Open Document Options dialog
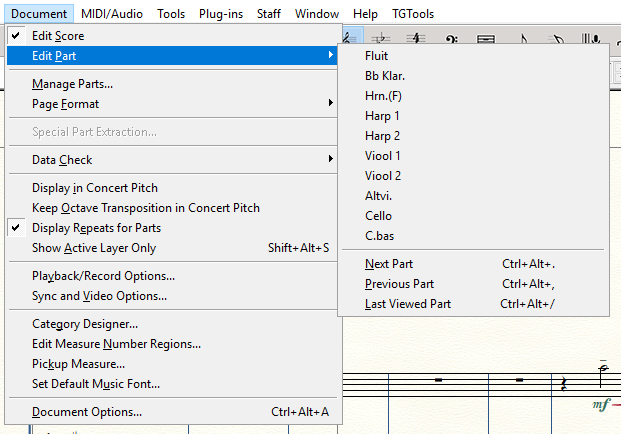This screenshot has height=434, width=622. [86, 412]
